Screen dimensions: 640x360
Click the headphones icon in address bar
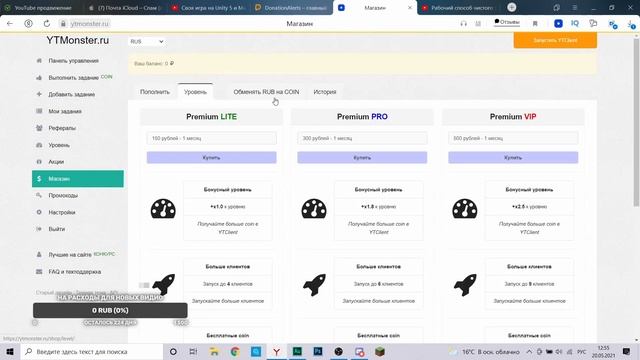tap(463, 24)
